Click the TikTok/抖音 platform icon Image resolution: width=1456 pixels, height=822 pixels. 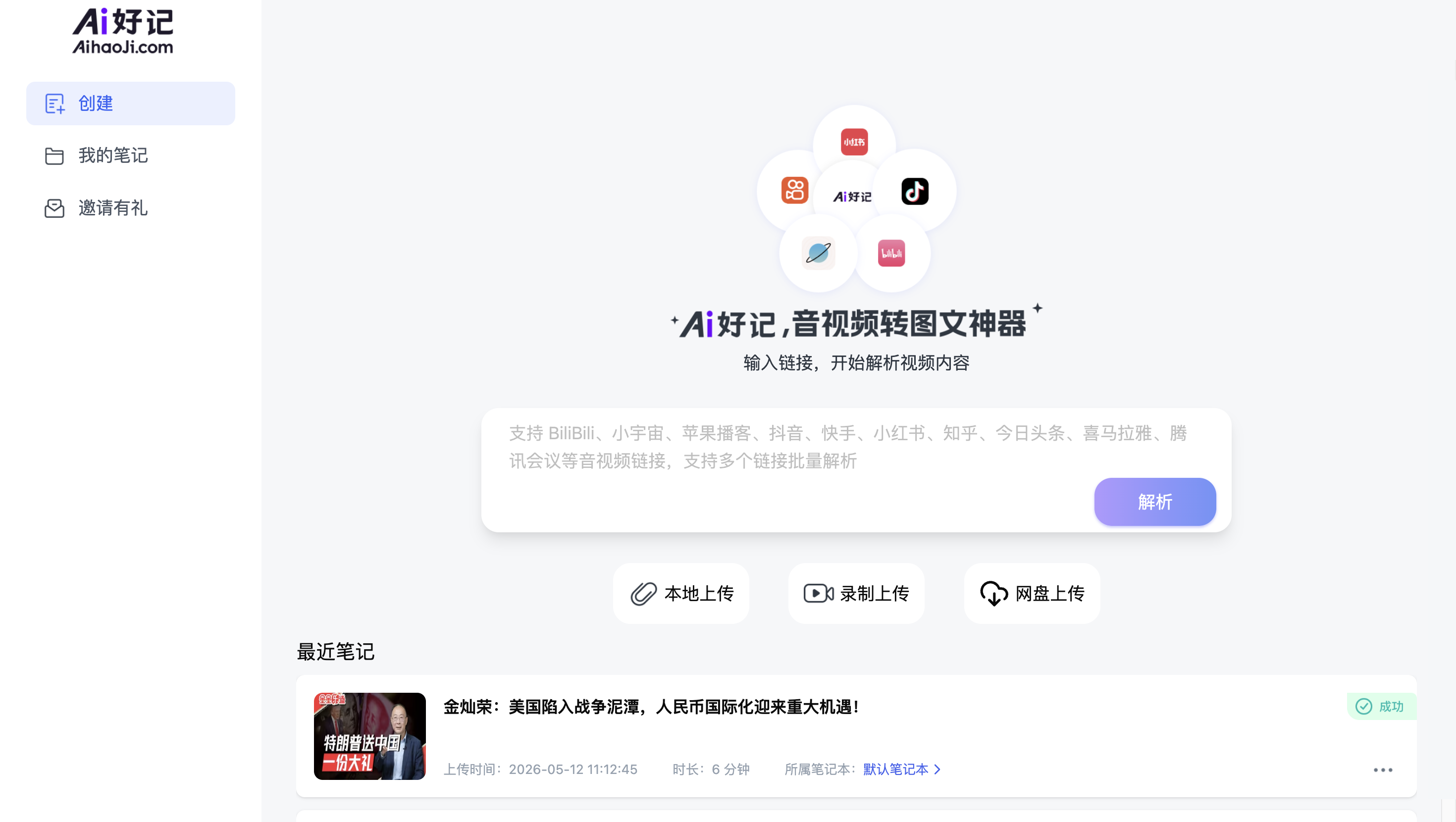(915, 191)
